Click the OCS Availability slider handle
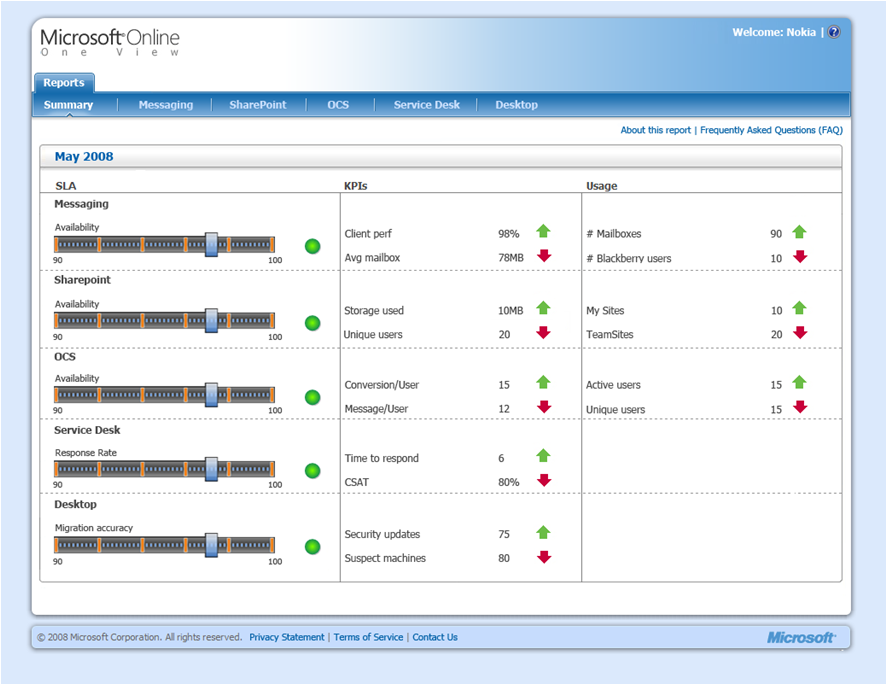The width and height of the screenshot is (887, 685). [211, 394]
